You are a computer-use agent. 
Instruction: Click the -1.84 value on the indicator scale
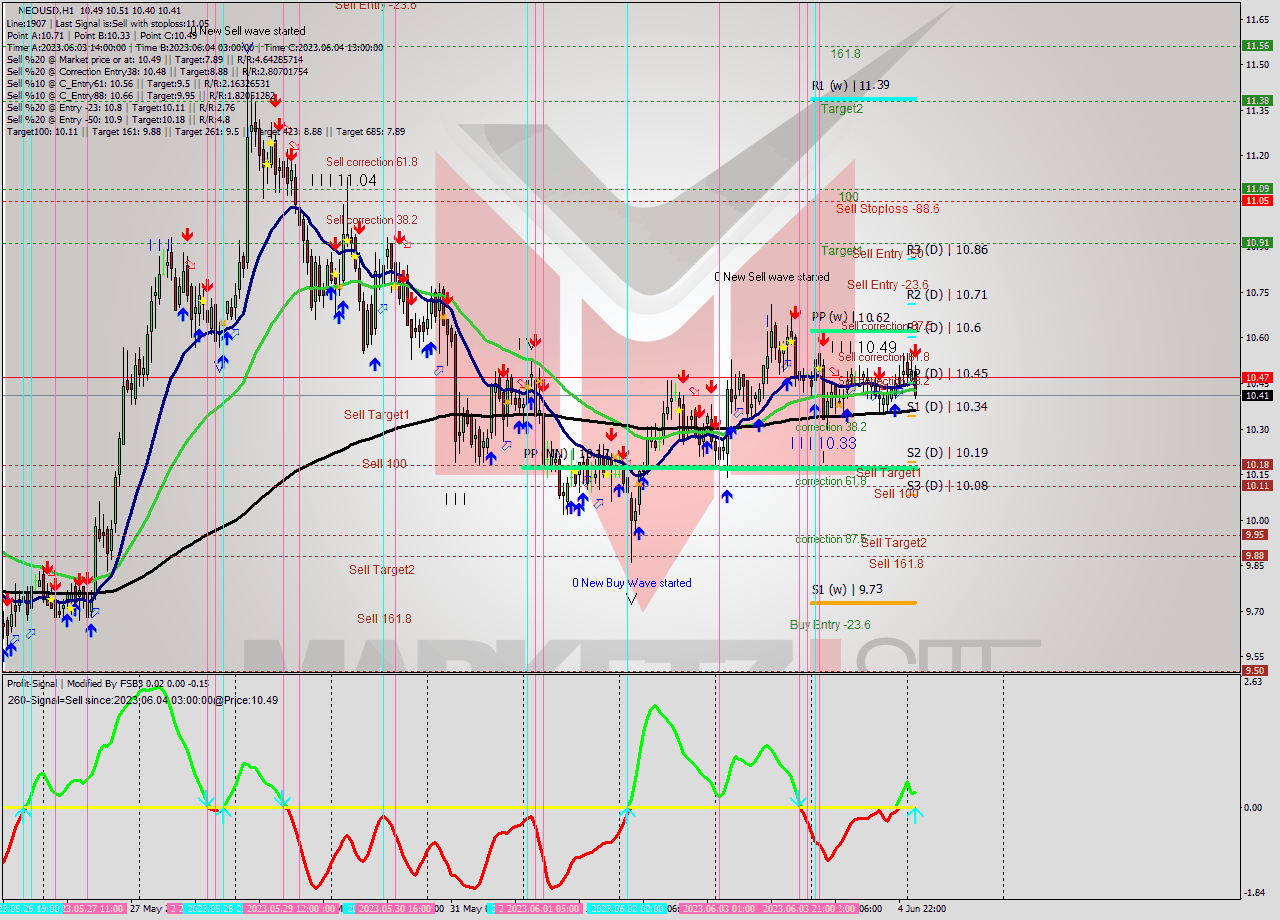point(1252,893)
